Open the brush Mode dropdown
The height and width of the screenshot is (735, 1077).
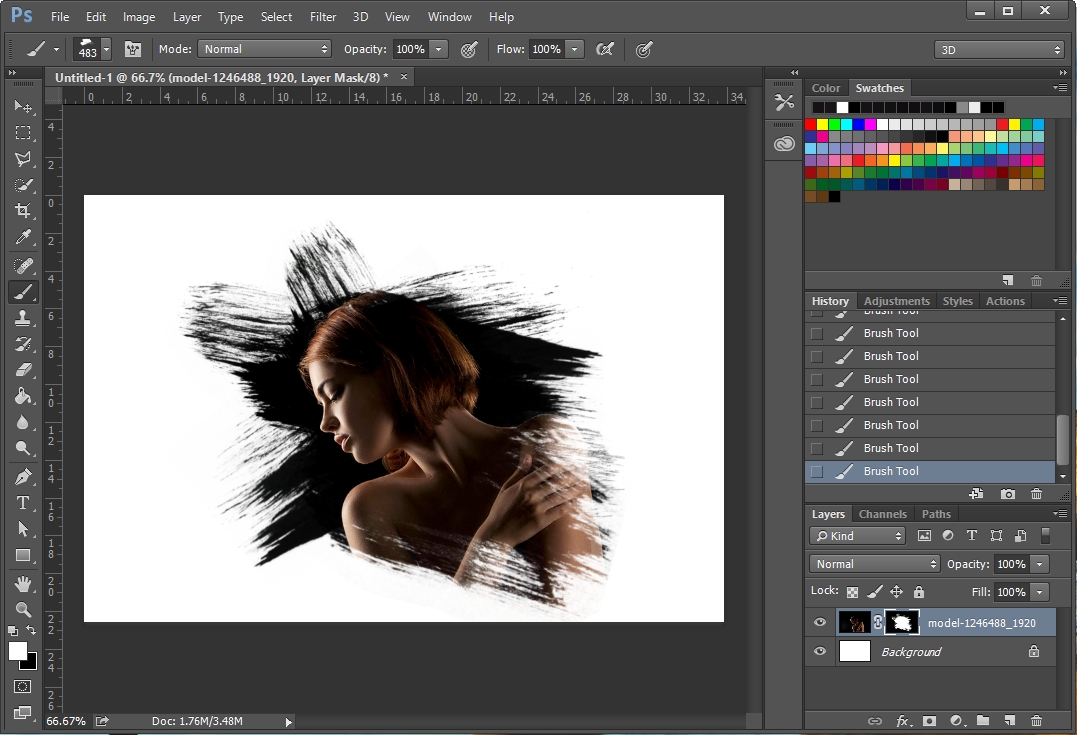click(264, 49)
